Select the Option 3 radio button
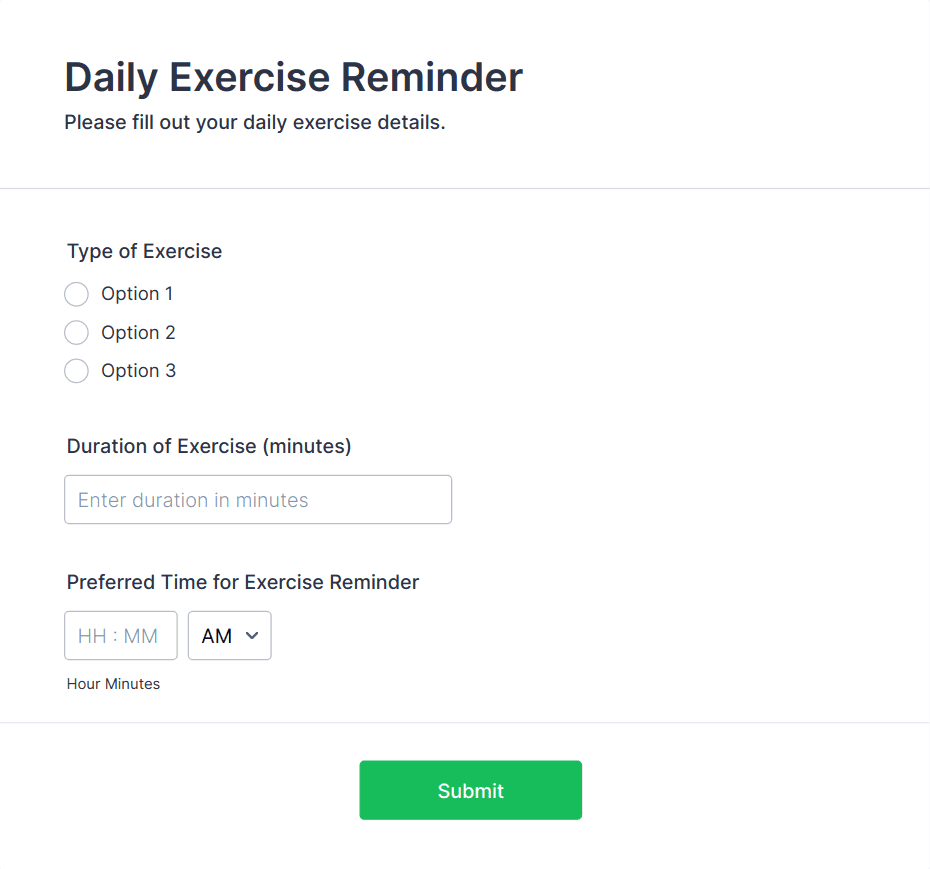Image resolution: width=930 pixels, height=869 pixels. [76, 371]
